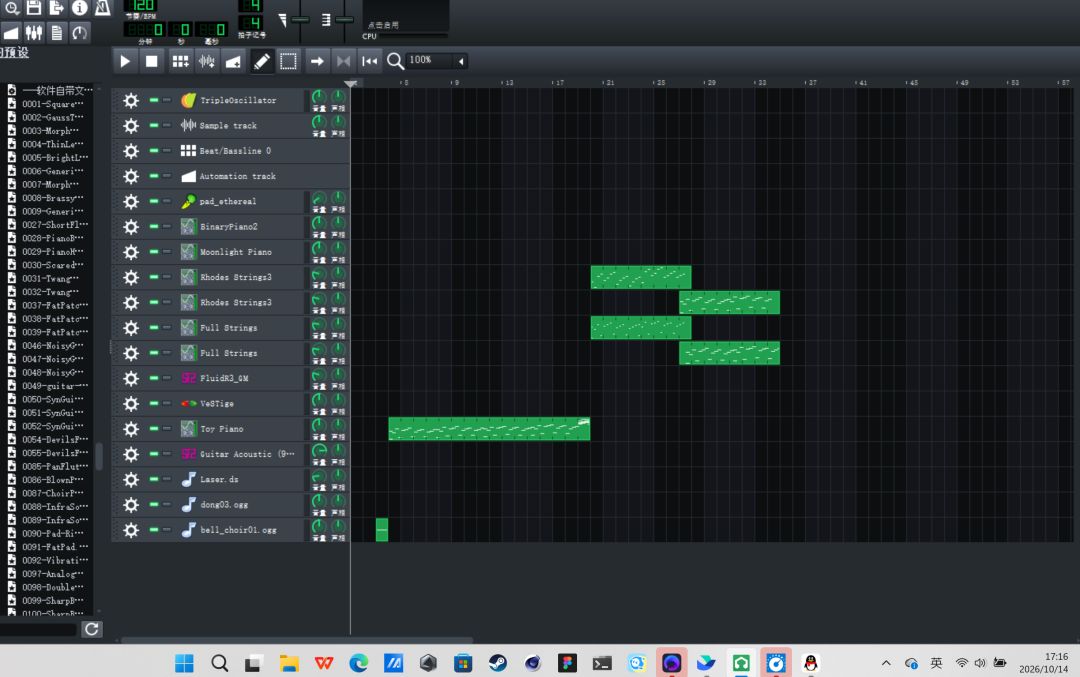Click the master pitch slider
1080x677 pixels.
[x=344, y=19]
